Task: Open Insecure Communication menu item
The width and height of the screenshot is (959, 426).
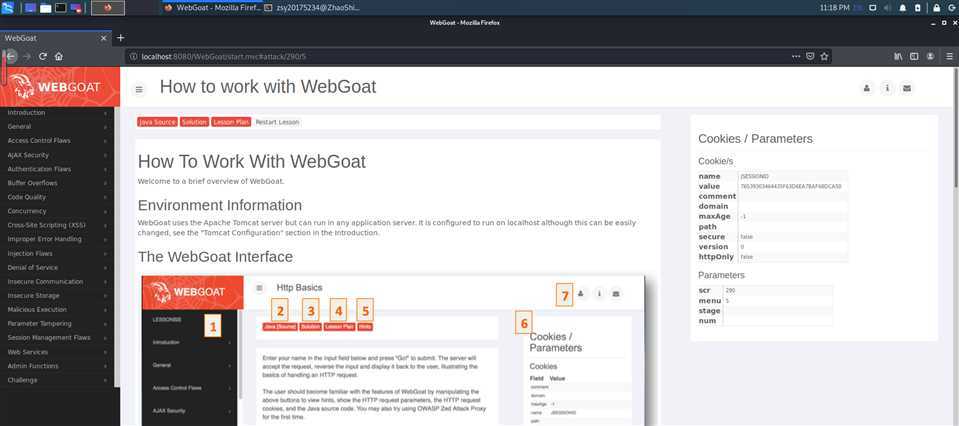Action: coord(57,281)
